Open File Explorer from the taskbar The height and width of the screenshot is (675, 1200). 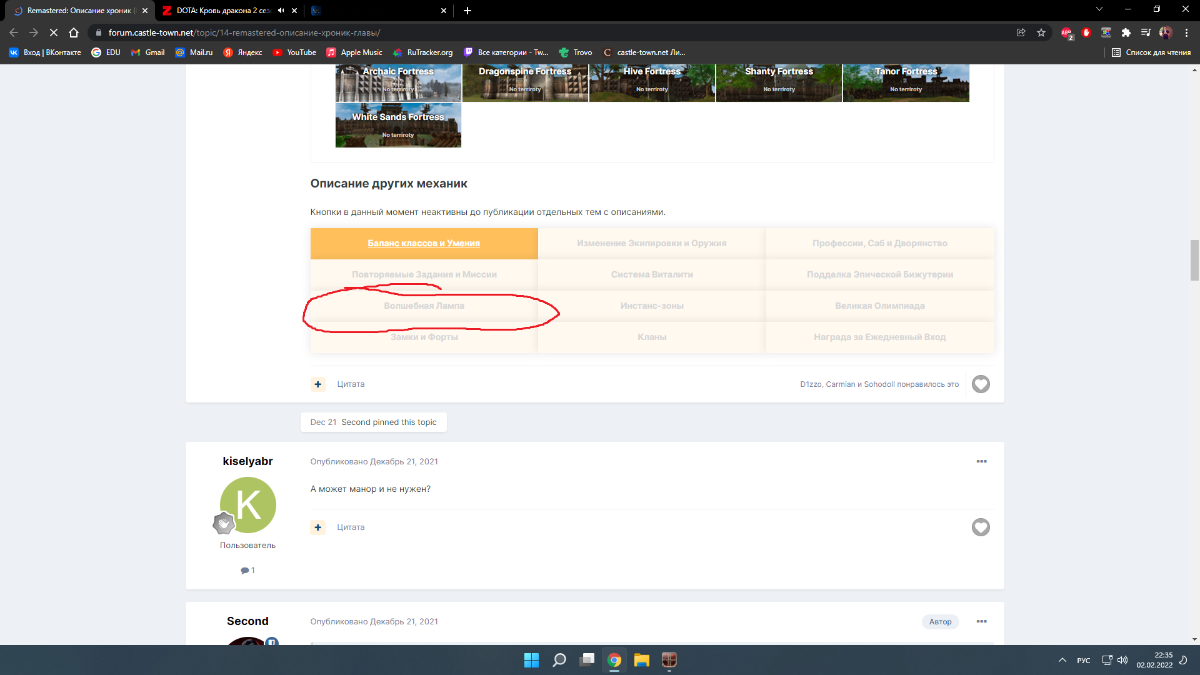point(641,660)
